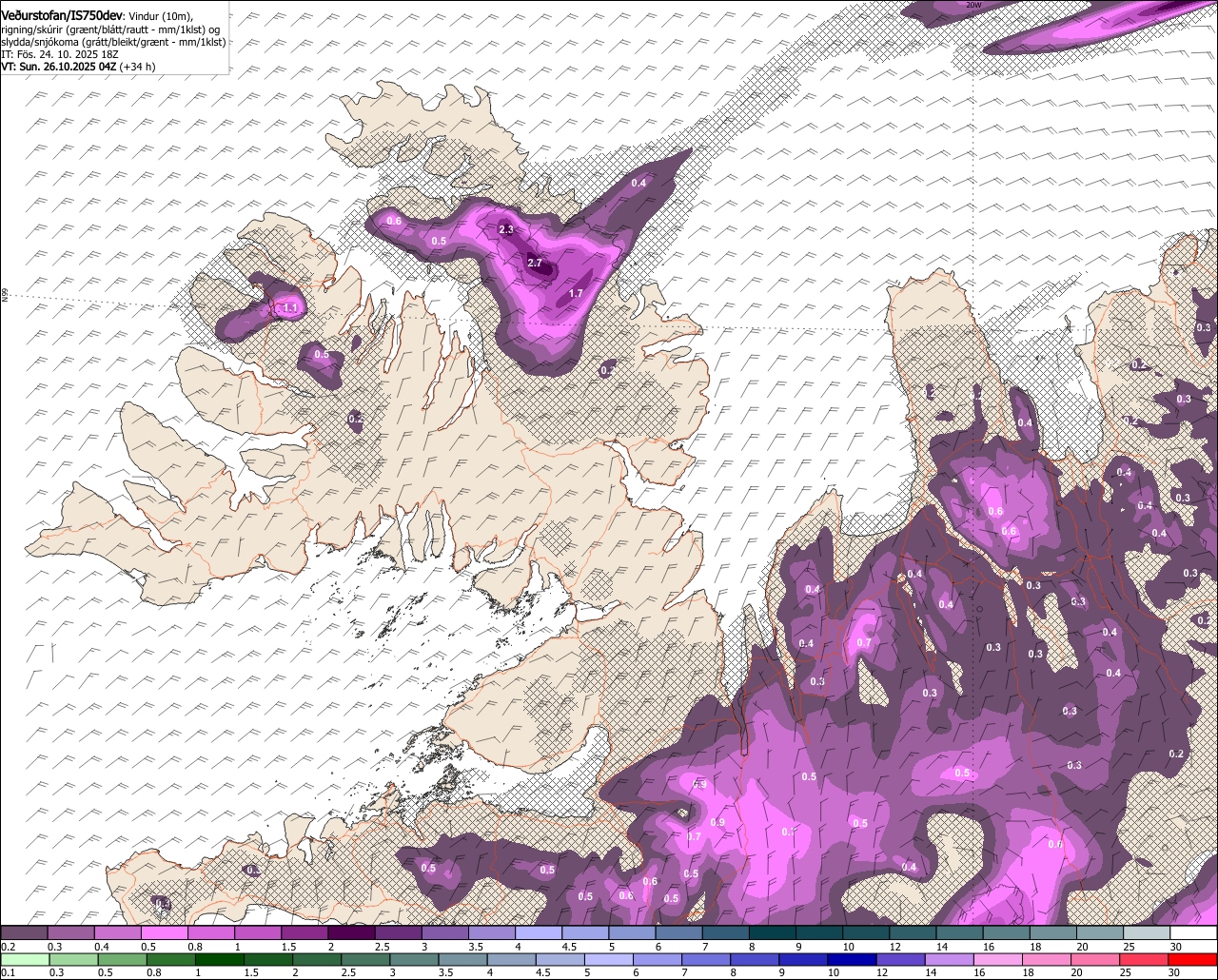
Task: Select the lavender snow swatch labeled 4
Action: click(539, 933)
